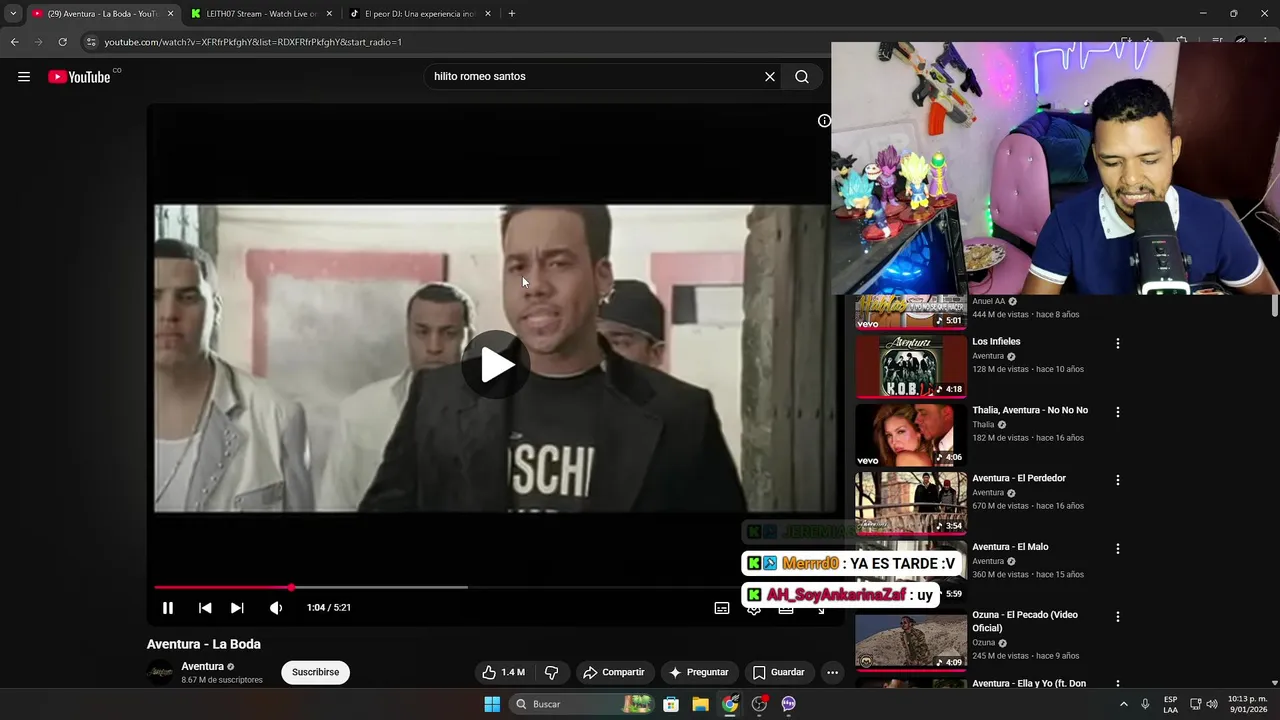
Task: Open Microsoft Store from taskbar
Action: [x=671, y=705]
